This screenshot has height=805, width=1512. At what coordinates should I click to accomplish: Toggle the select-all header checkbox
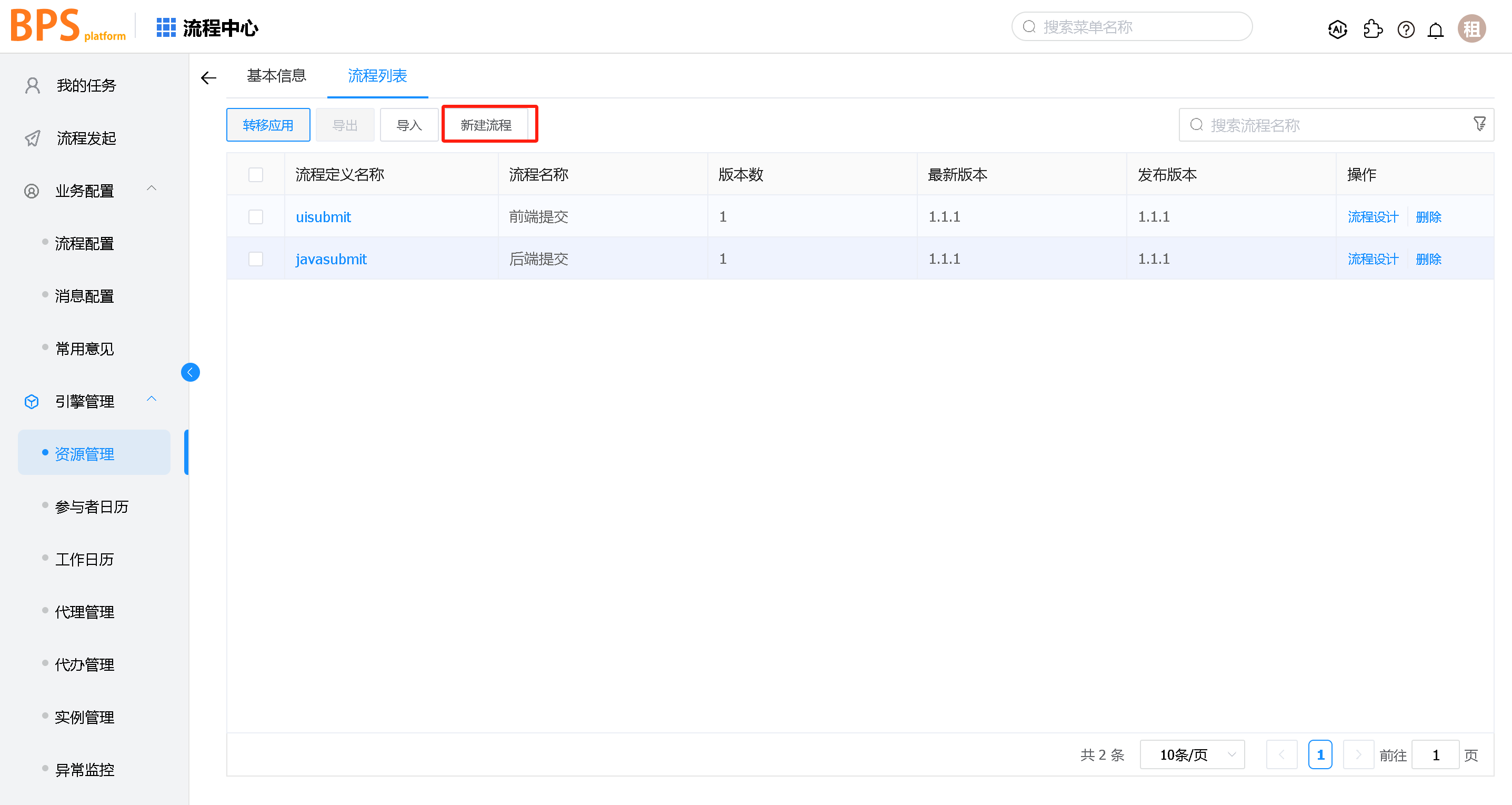coord(256,174)
